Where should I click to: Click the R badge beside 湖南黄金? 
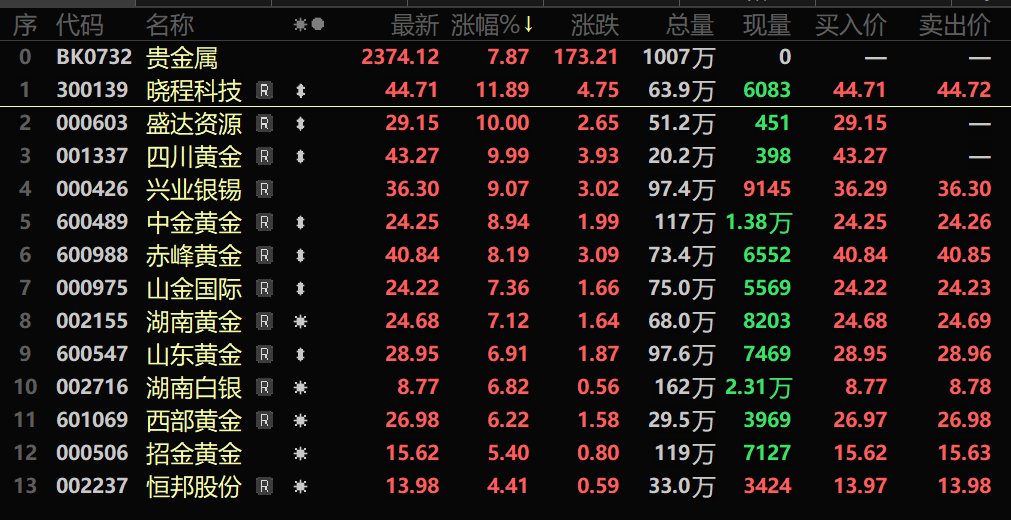tap(264, 321)
